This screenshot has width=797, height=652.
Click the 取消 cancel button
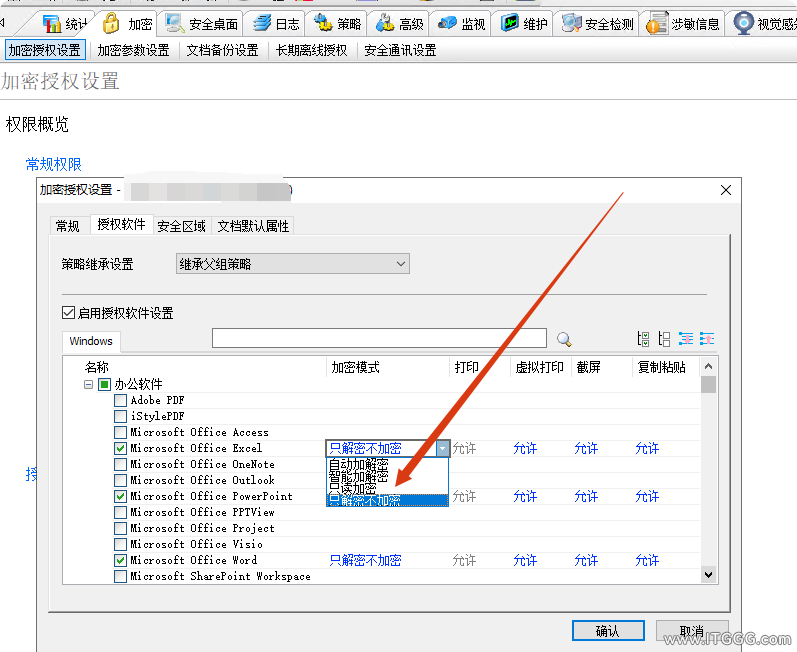point(692,631)
